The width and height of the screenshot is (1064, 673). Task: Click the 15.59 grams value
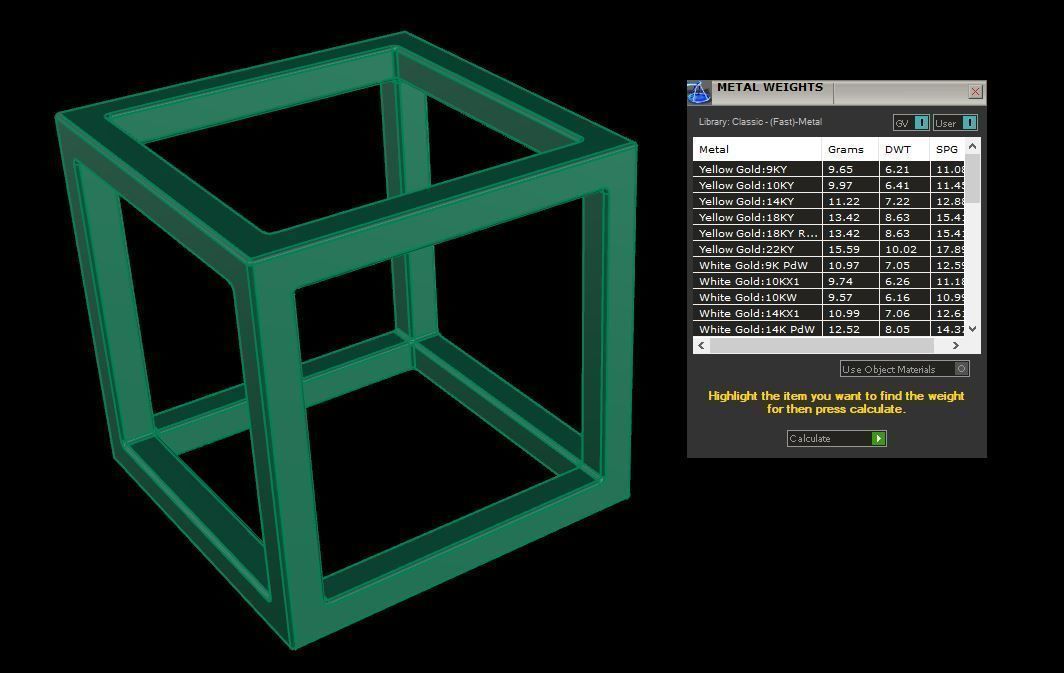(x=843, y=250)
